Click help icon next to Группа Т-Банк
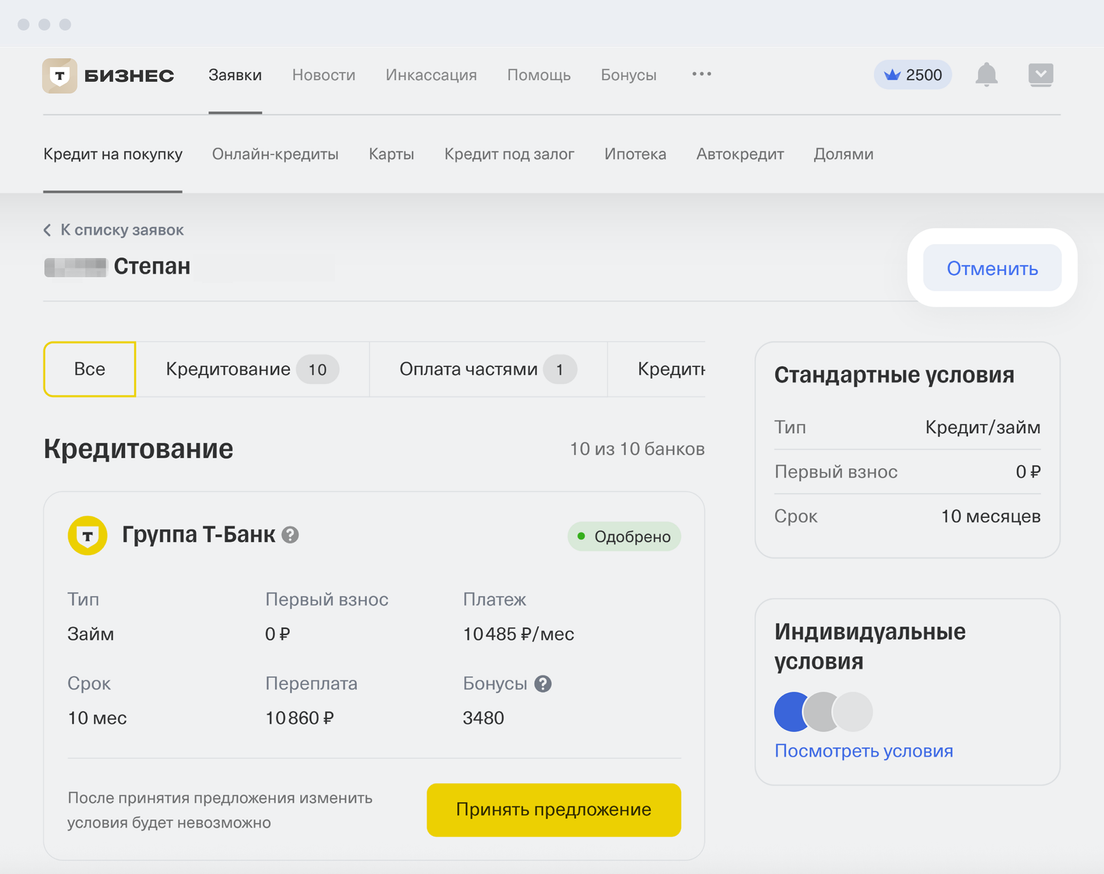This screenshot has width=1104, height=874. point(290,535)
